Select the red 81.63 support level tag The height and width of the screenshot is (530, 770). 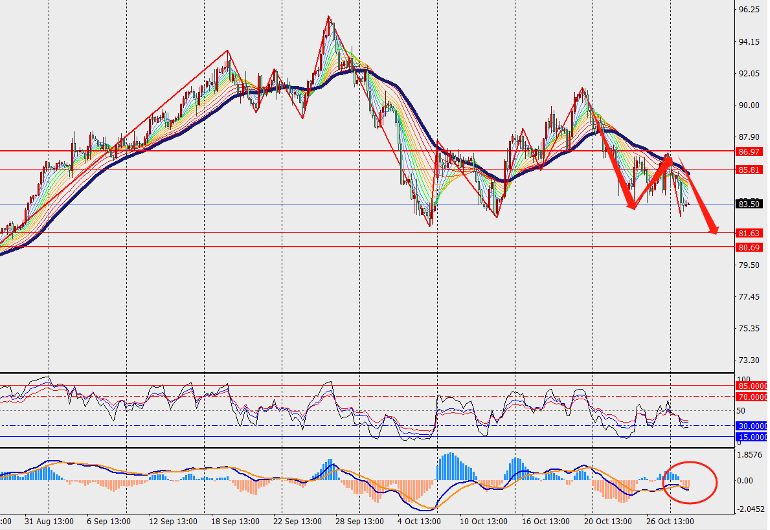tap(749, 233)
